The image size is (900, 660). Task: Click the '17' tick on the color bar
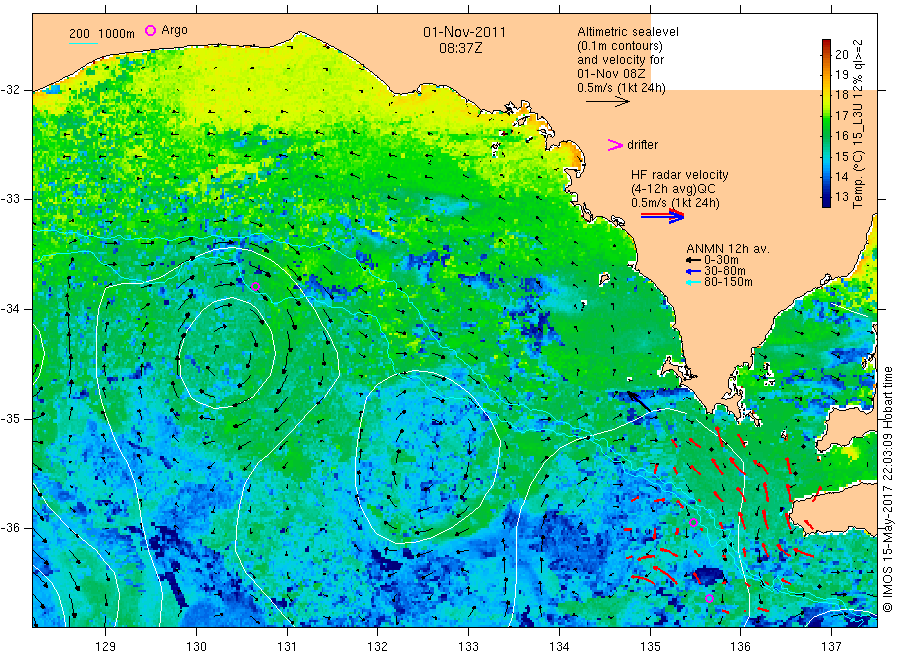click(x=841, y=115)
